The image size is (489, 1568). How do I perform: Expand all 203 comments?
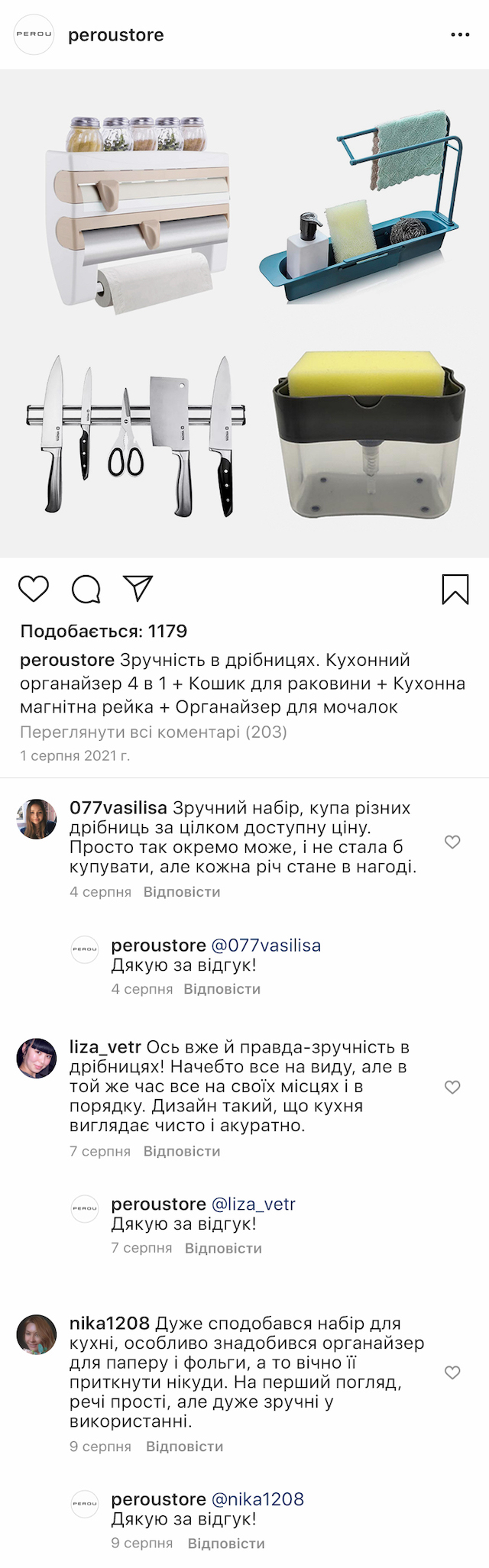[x=154, y=732]
